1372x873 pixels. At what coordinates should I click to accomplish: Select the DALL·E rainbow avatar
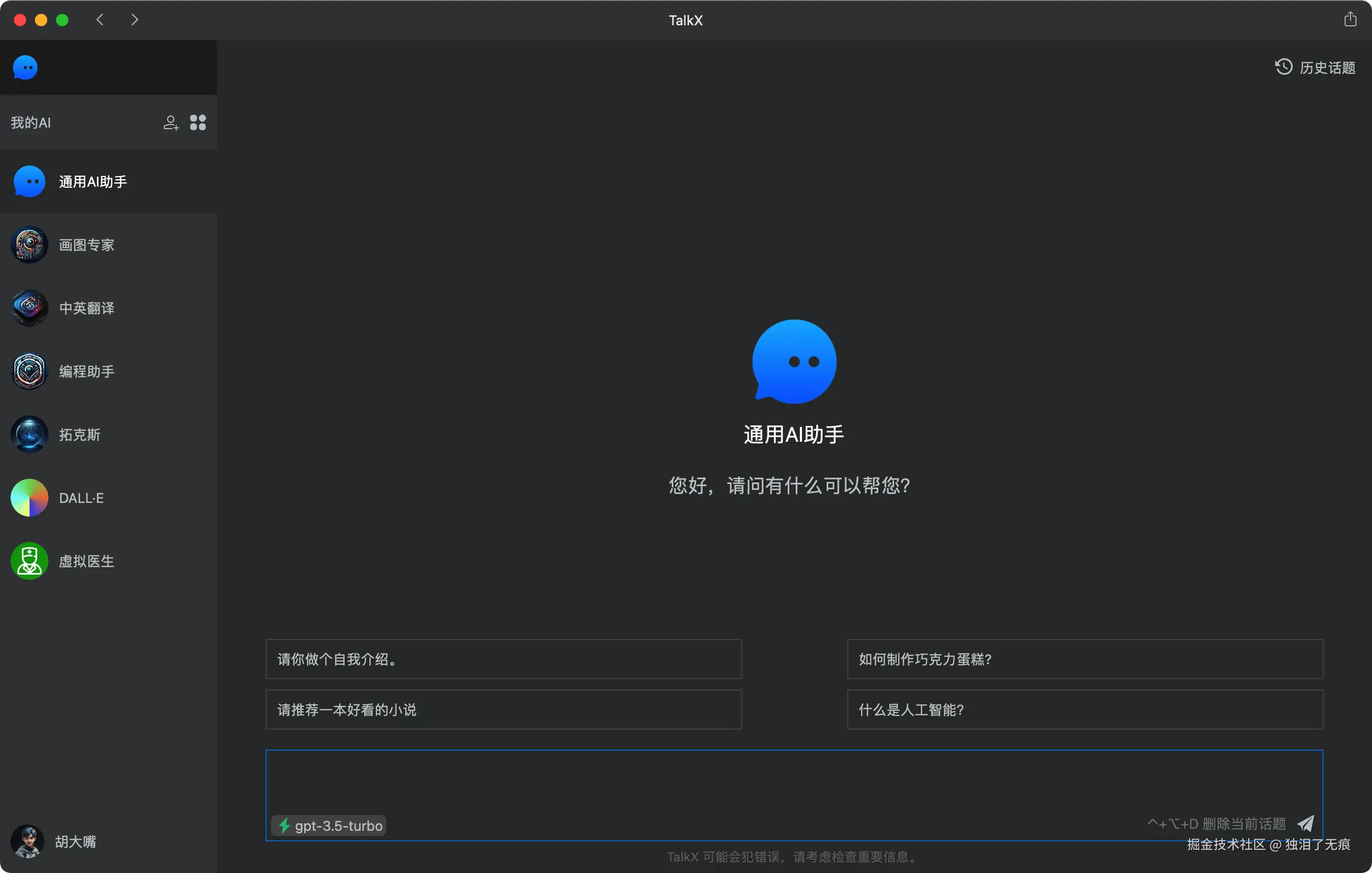[x=29, y=498]
